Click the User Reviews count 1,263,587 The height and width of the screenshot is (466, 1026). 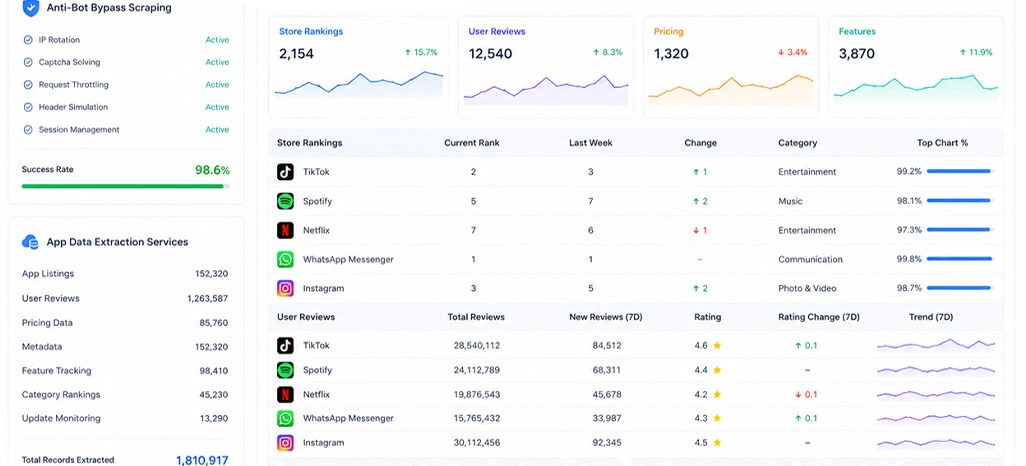click(207, 298)
